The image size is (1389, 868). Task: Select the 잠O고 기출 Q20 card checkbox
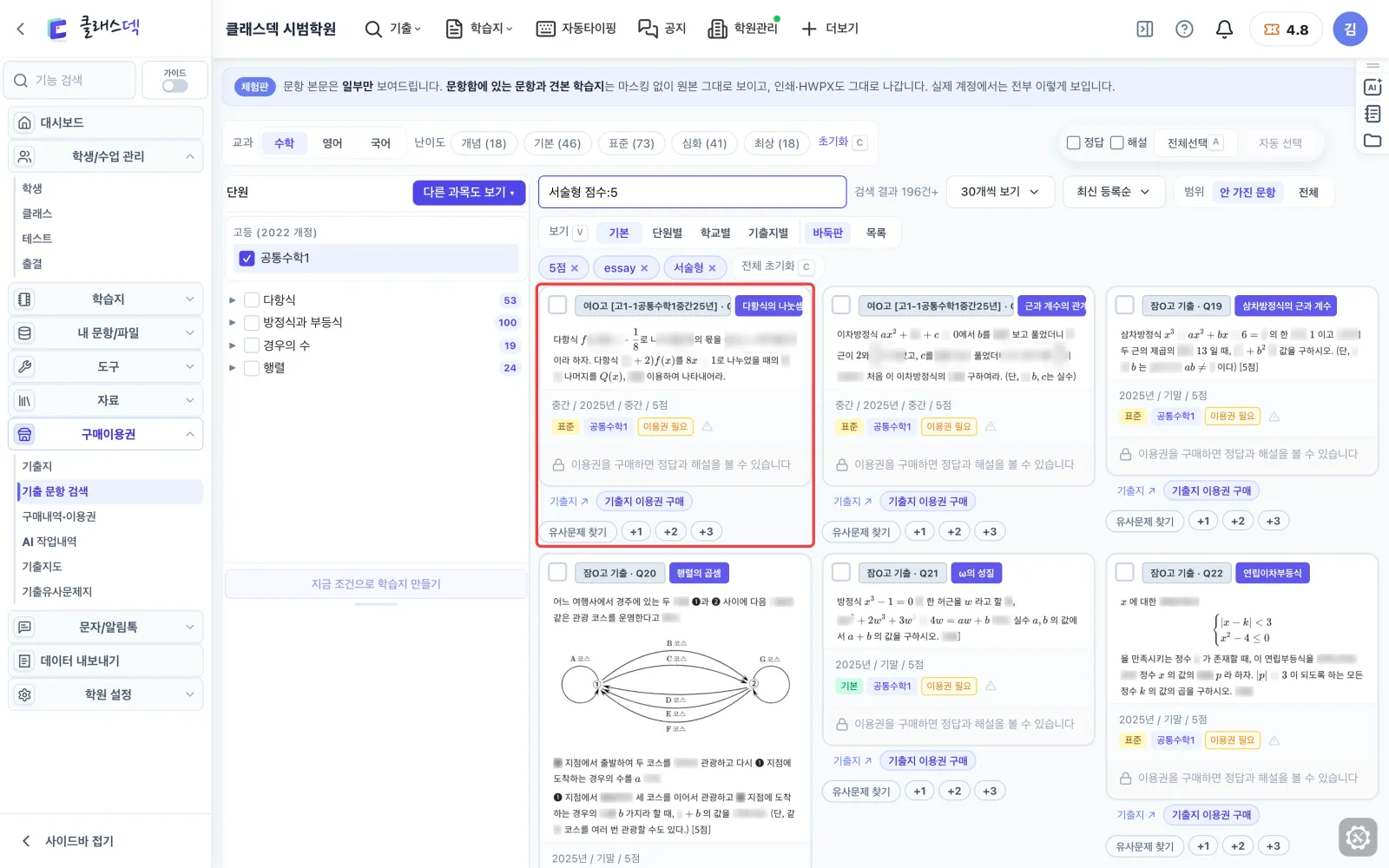[558, 572]
